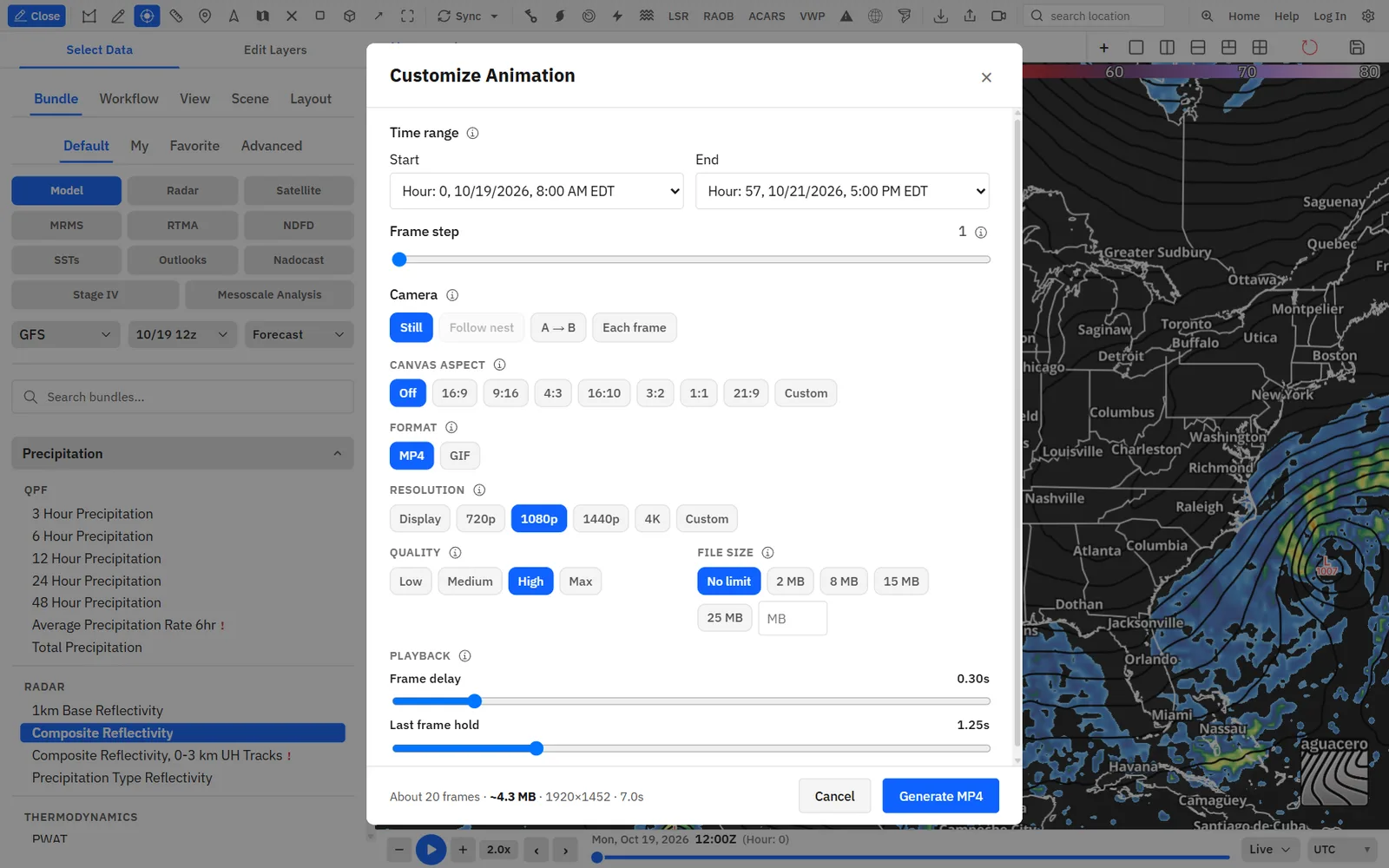
Task: Click info icon next to Time range
Action: pyautogui.click(x=472, y=133)
